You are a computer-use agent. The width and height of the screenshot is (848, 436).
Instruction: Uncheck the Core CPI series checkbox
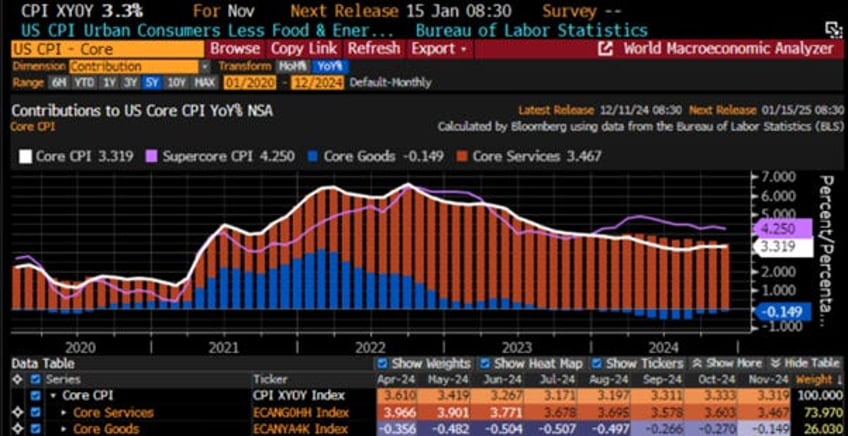[x=36, y=396]
